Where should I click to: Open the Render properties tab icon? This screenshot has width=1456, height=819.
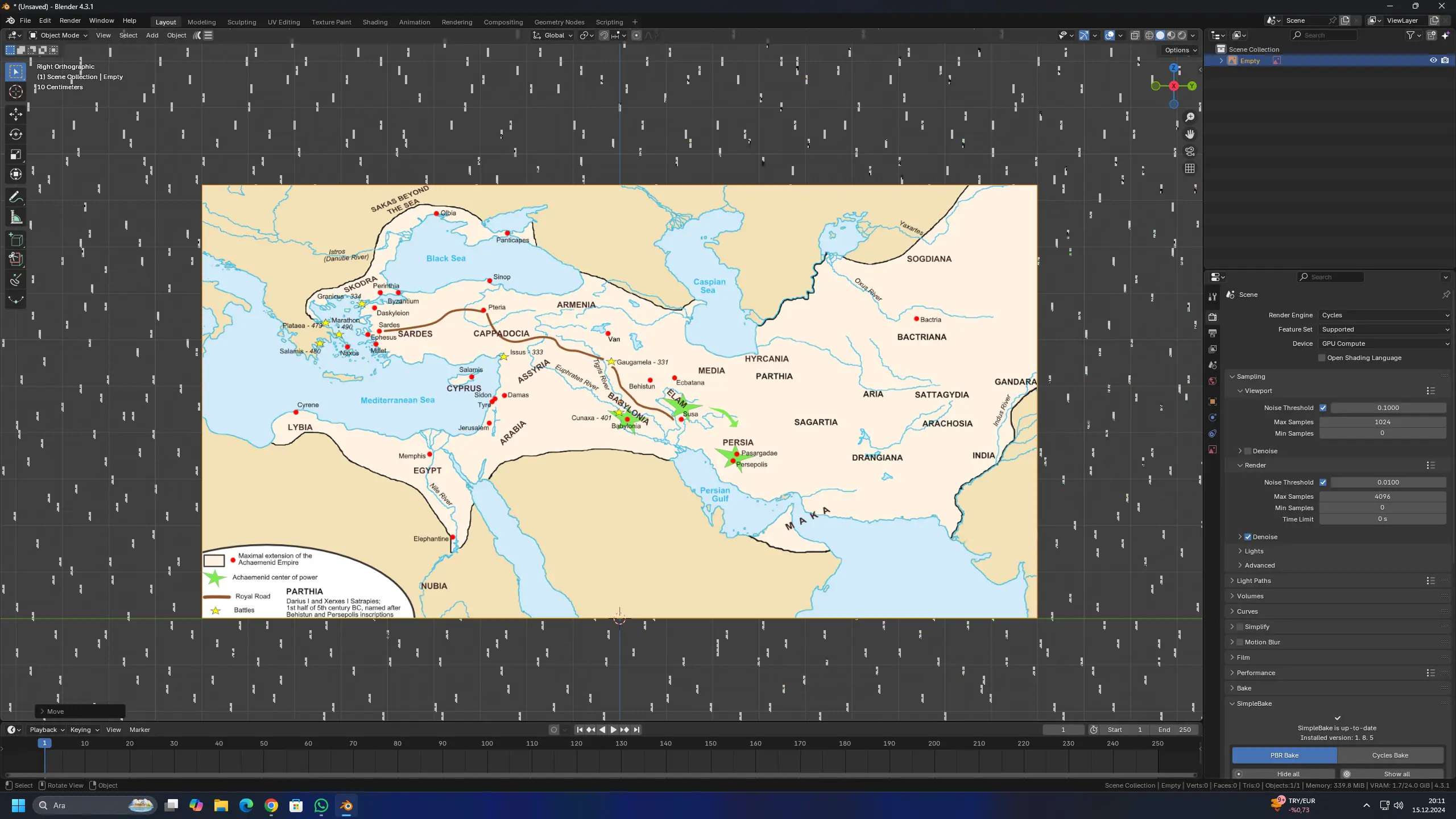click(1213, 317)
